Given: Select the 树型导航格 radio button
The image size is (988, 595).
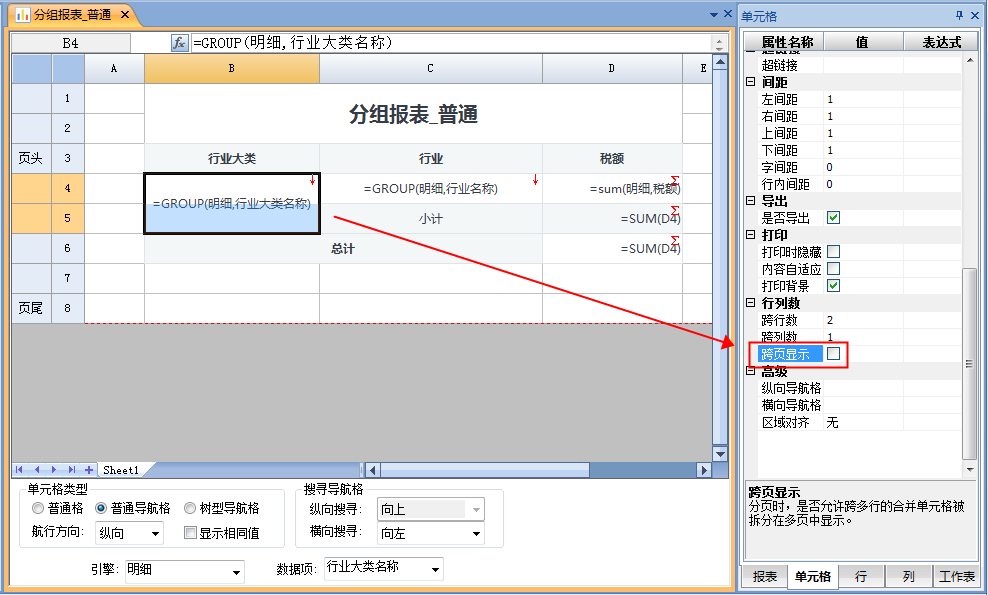Looking at the screenshot, I should [x=190, y=508].
